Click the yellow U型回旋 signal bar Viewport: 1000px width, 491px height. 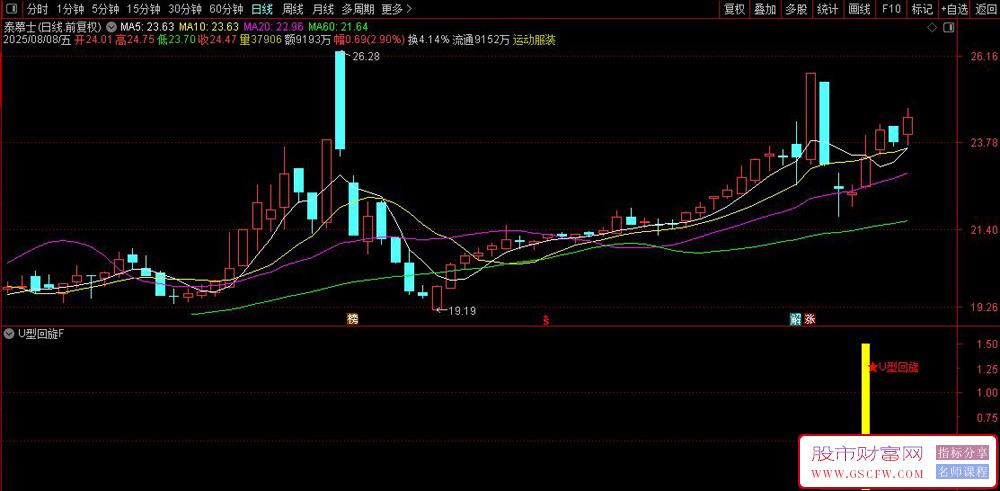(x=865, y=389)
